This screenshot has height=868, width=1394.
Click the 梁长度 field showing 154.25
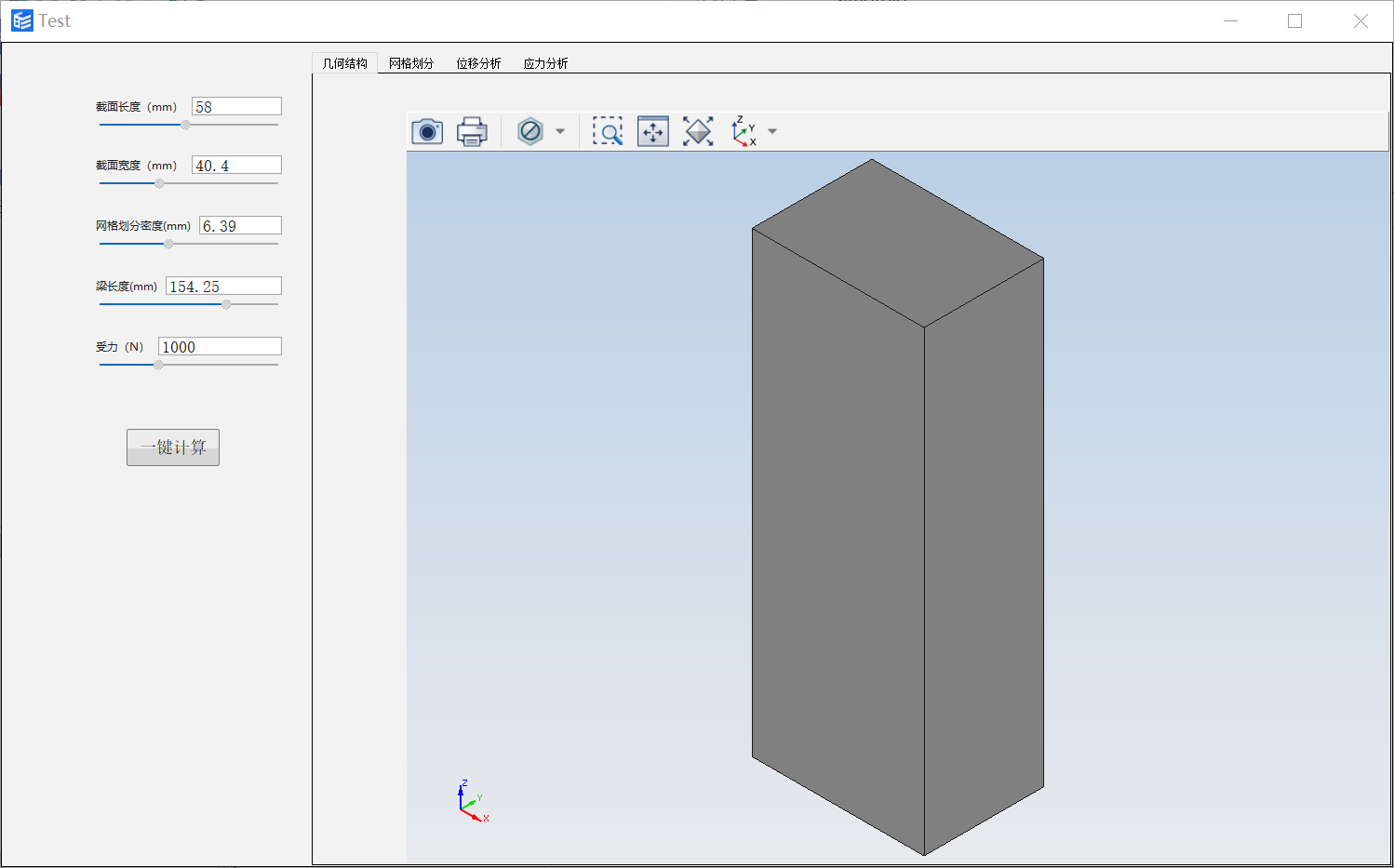coord(223,286)
